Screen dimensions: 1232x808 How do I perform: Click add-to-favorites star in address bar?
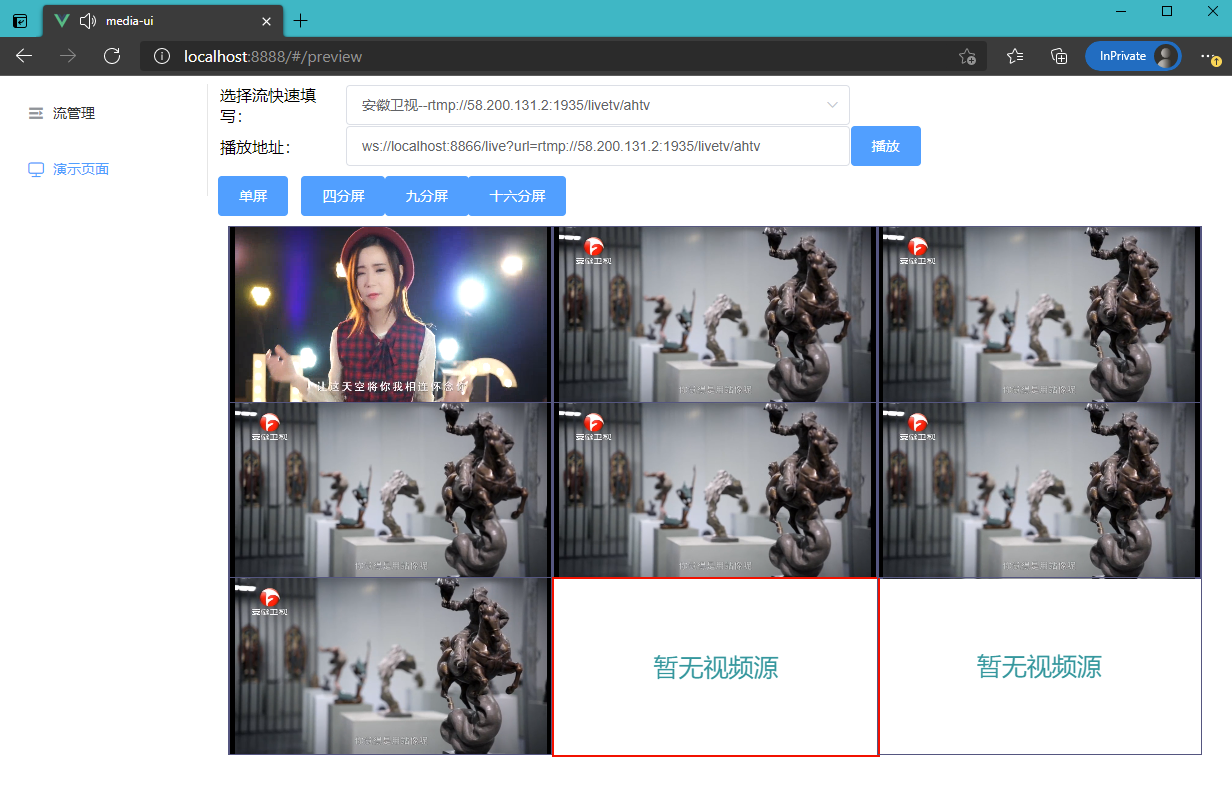pos(967,56)
